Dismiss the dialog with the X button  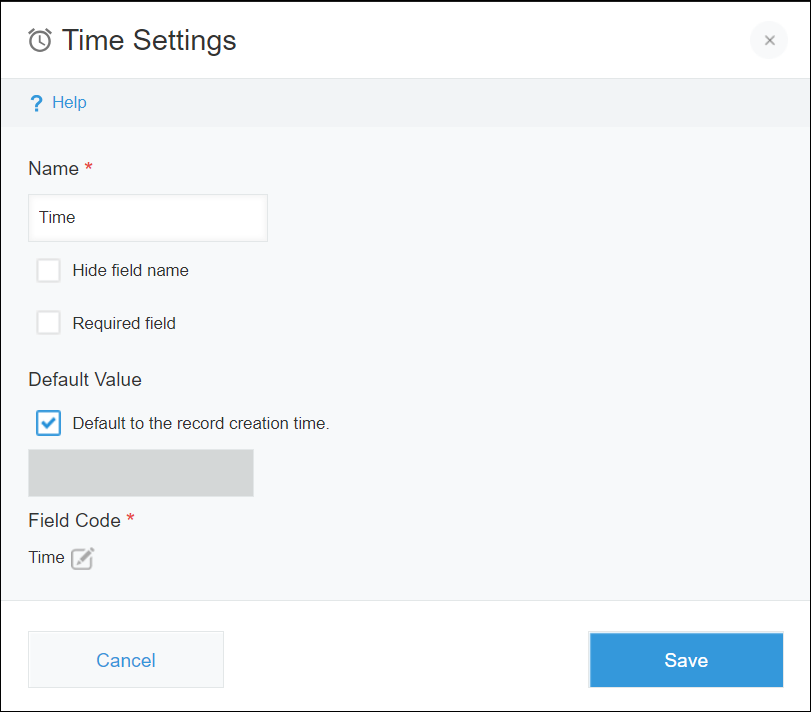768,40
